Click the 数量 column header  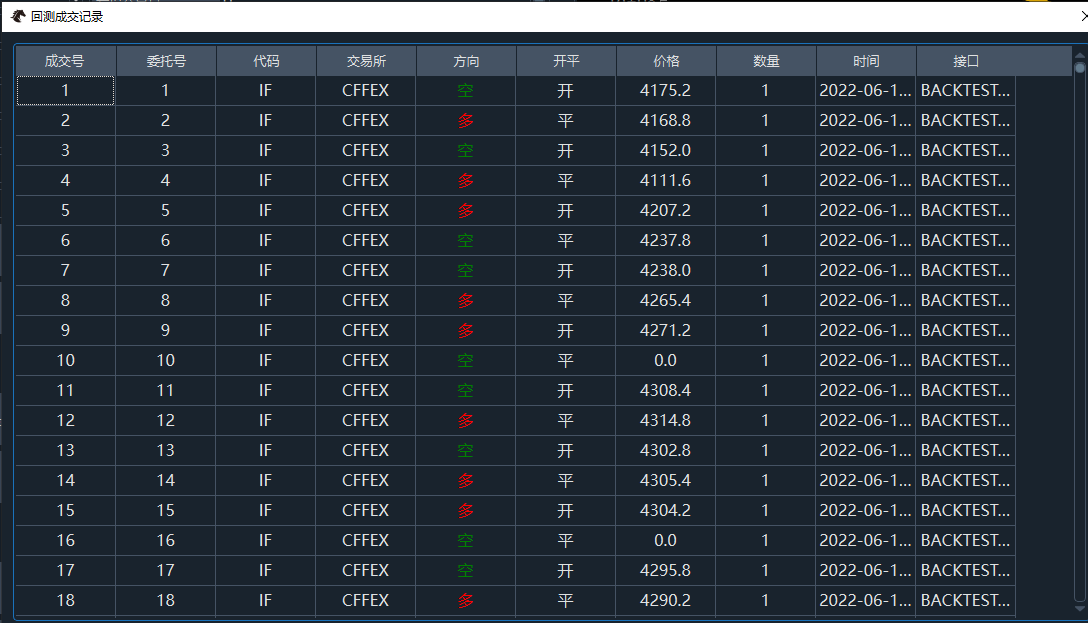(x=765, y=61)
